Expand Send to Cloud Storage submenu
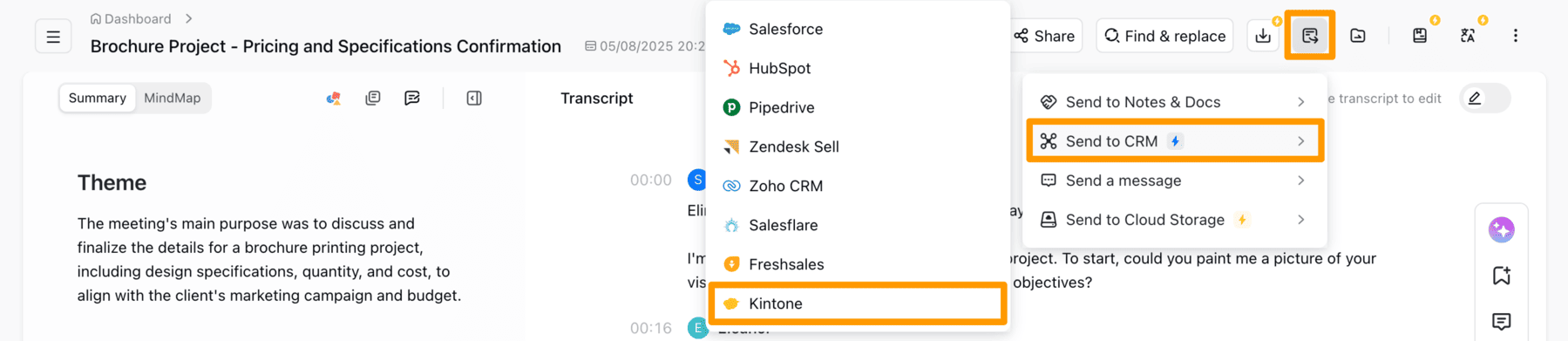Screen dimensions: 1568x341 click(1174, 220)
